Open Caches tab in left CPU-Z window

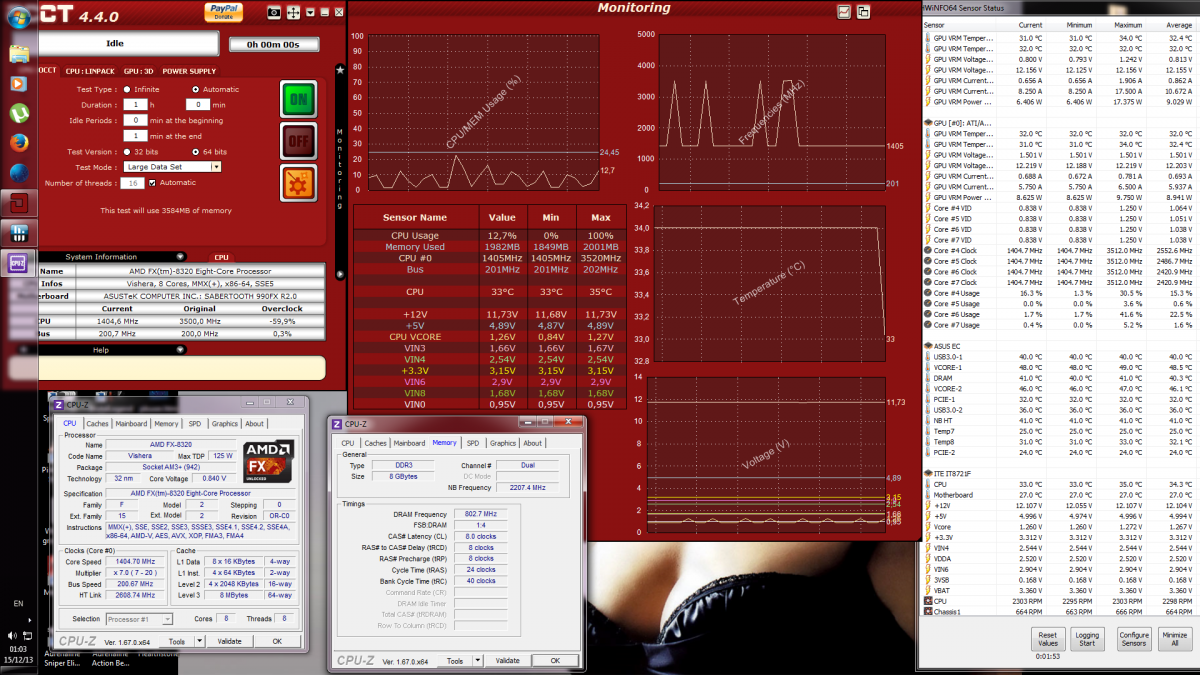98,424
